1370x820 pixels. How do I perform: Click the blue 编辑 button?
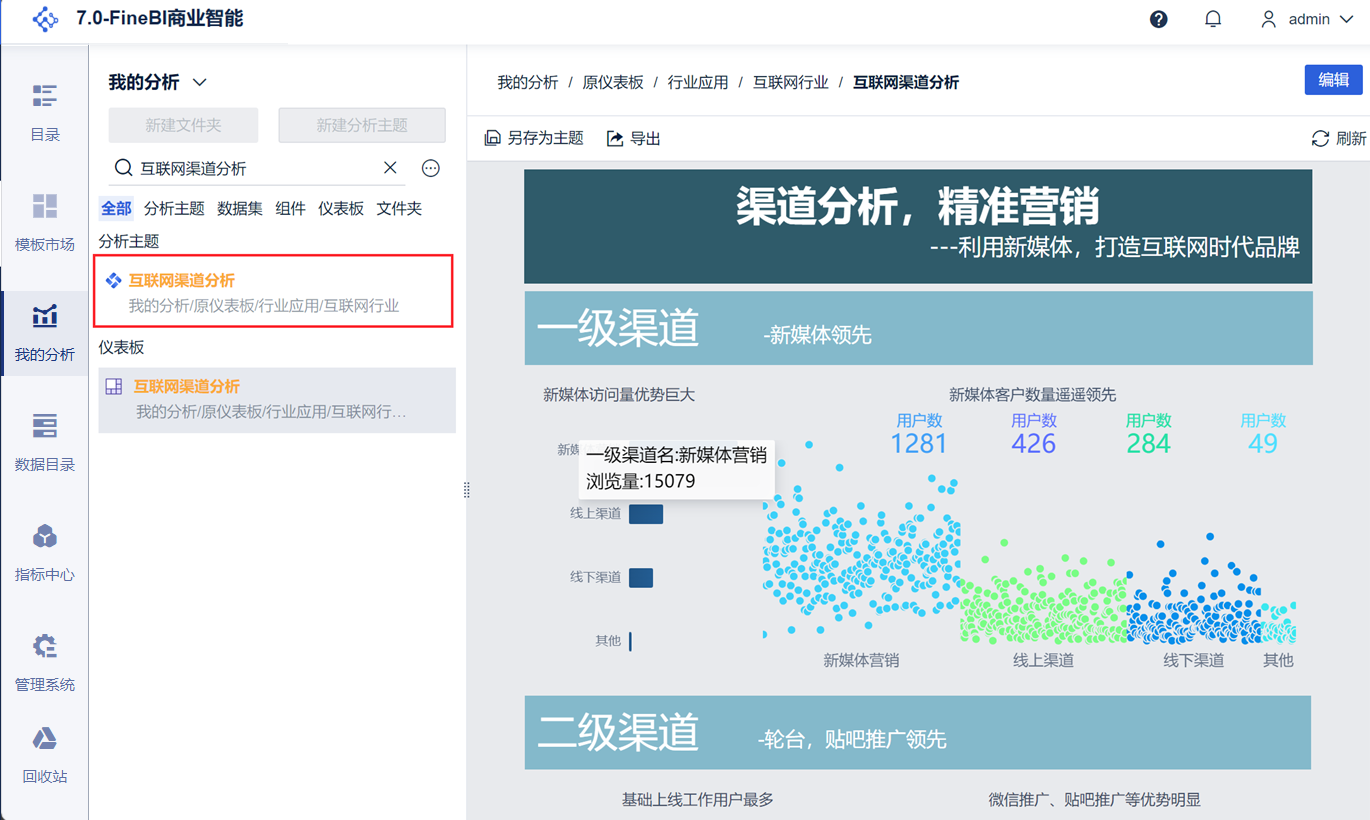1334,80
